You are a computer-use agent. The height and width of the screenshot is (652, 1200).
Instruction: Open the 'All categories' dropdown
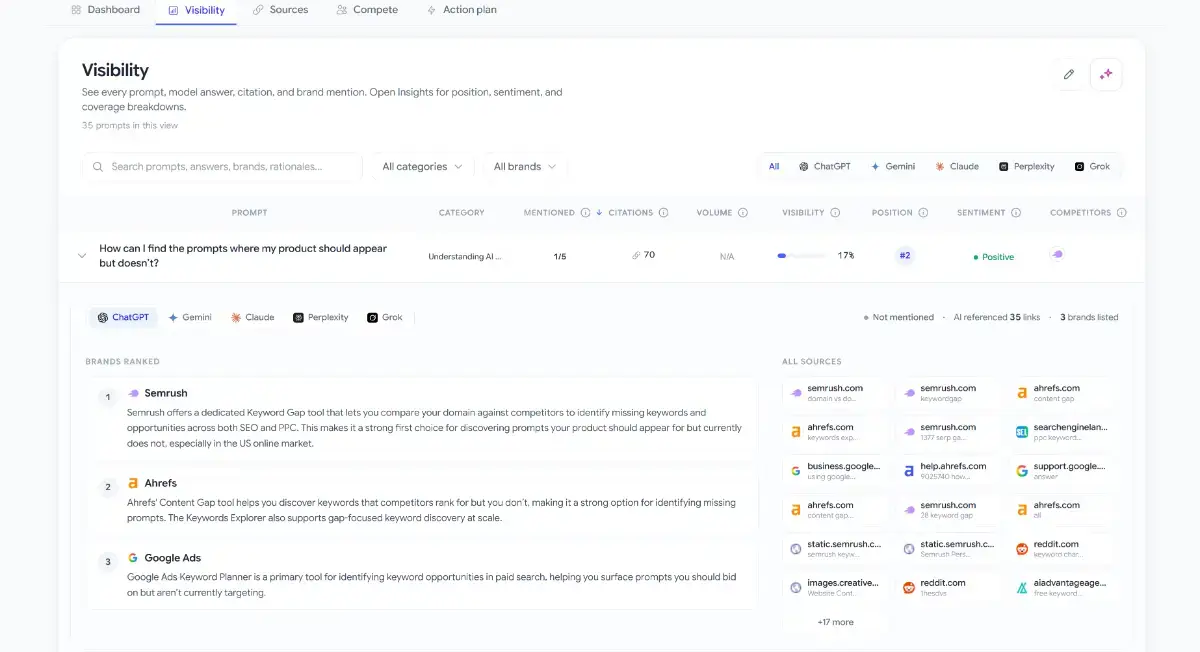(x=422, y=166)
